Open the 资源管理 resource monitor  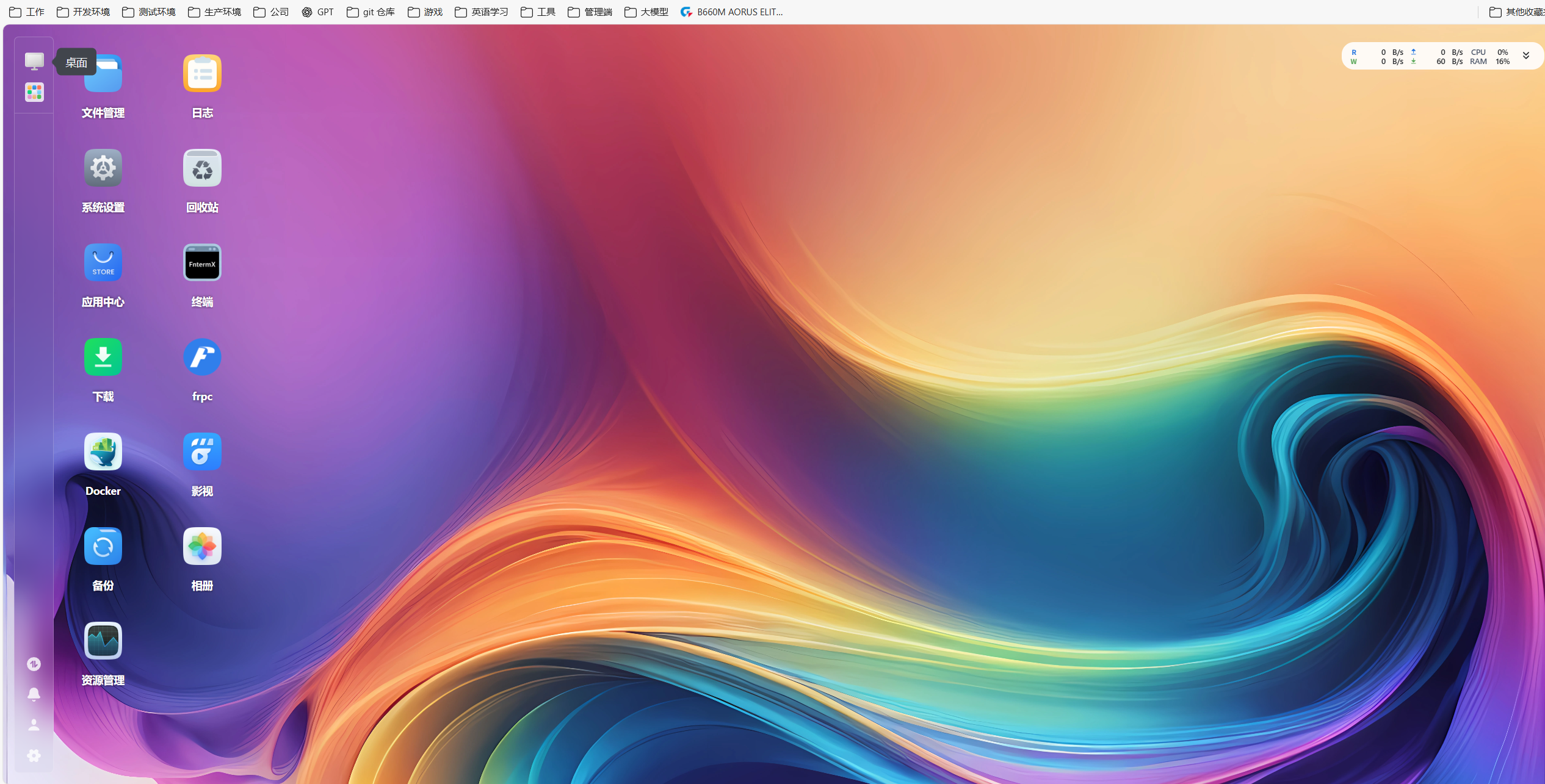103,641
